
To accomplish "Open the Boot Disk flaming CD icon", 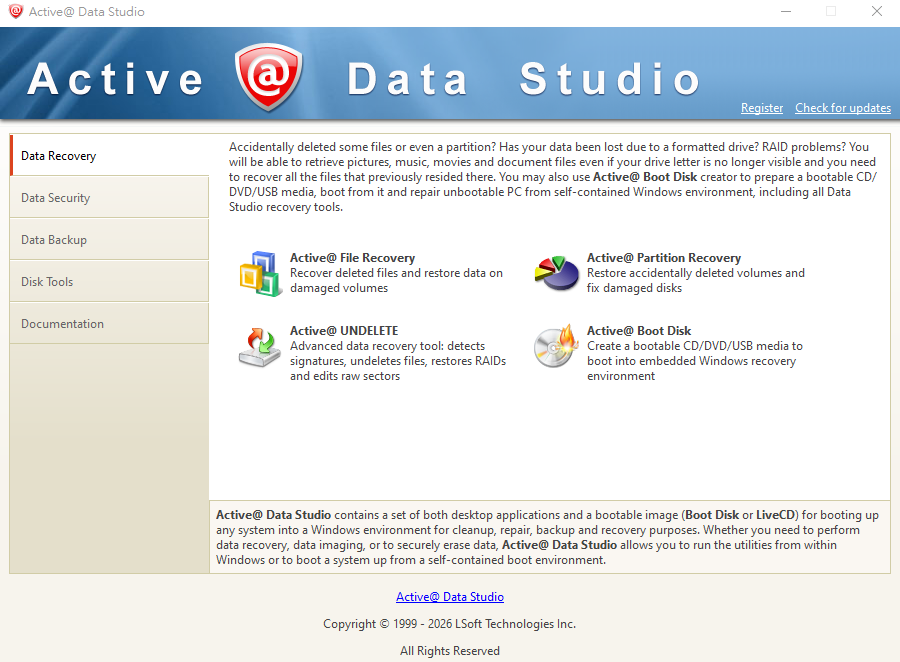I will tap(556, 346).
